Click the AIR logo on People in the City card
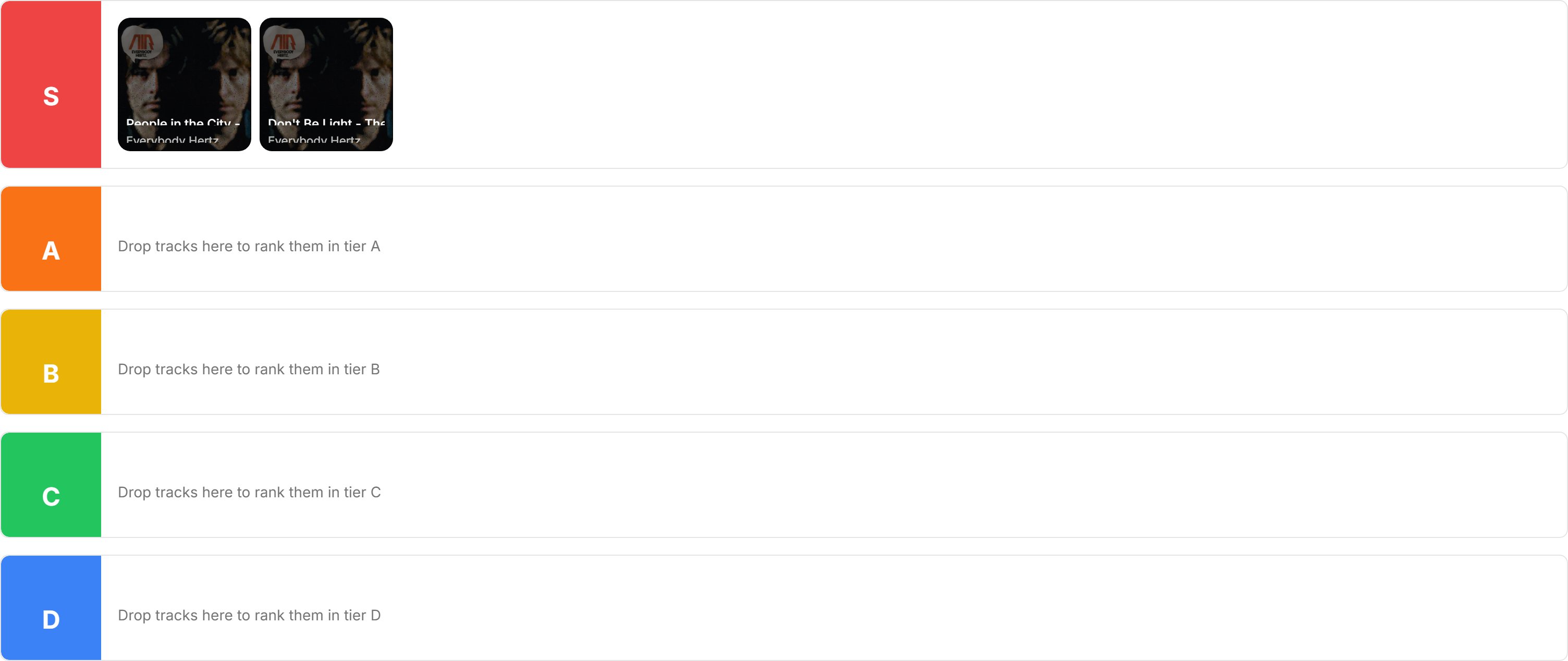 click(142, 43)
